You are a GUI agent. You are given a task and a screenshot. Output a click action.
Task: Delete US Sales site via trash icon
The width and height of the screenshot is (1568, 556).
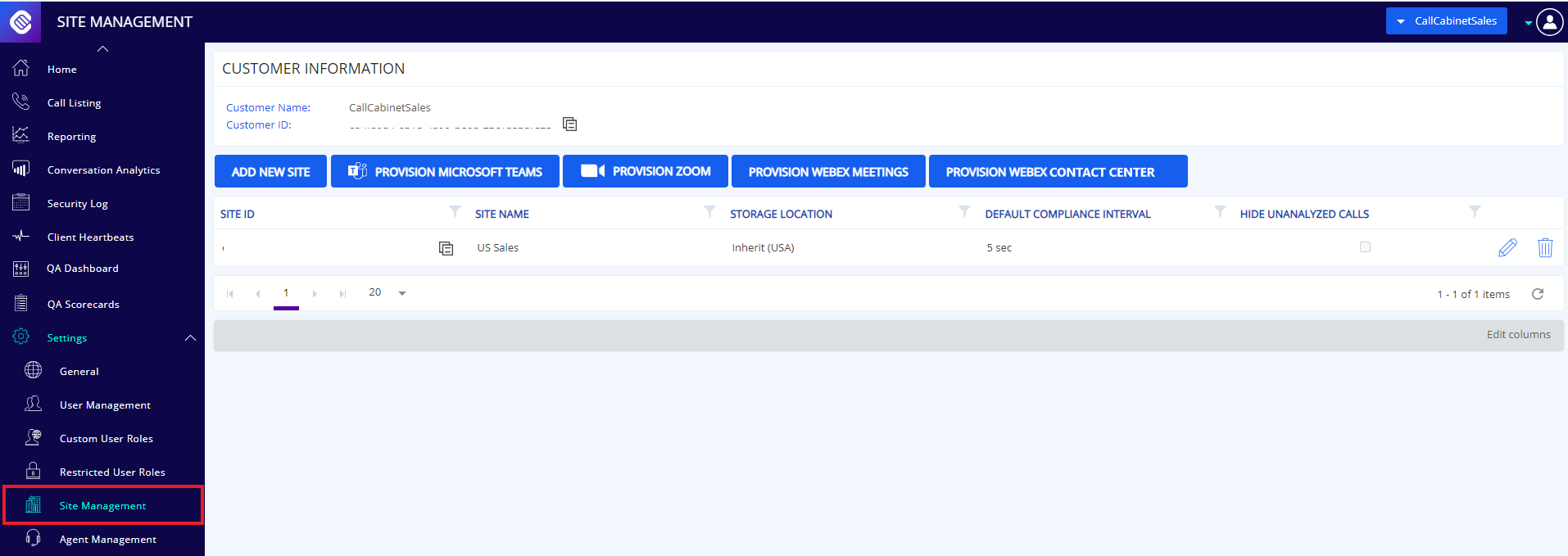point(1544,248)
